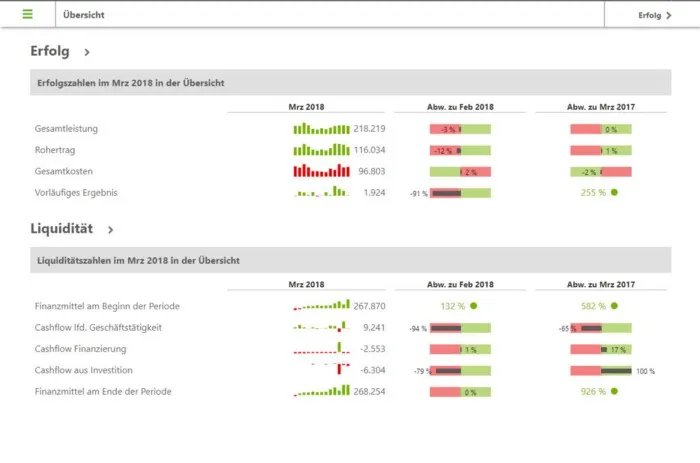Click green dot beside 132 % value

pos(473,306)
